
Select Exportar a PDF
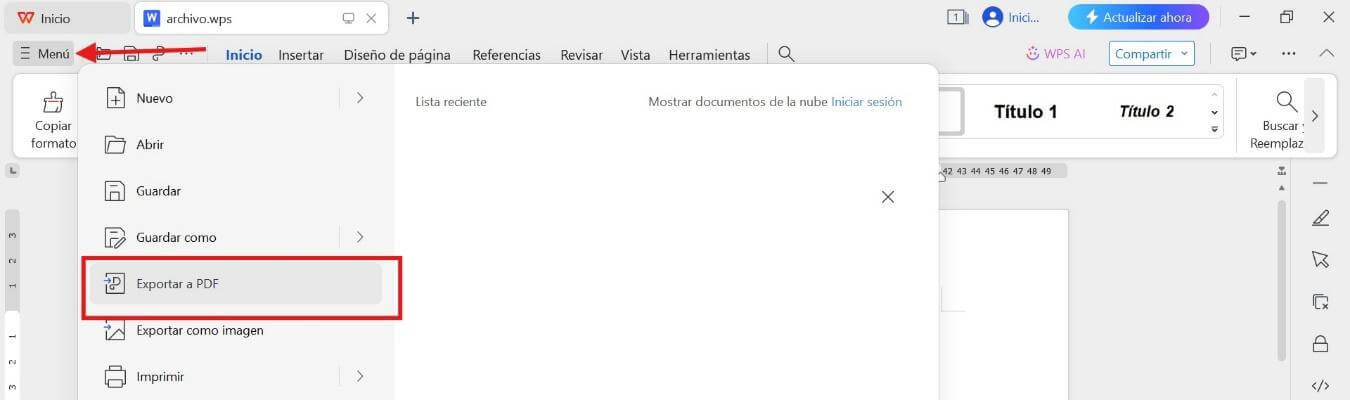pos(235,284)
